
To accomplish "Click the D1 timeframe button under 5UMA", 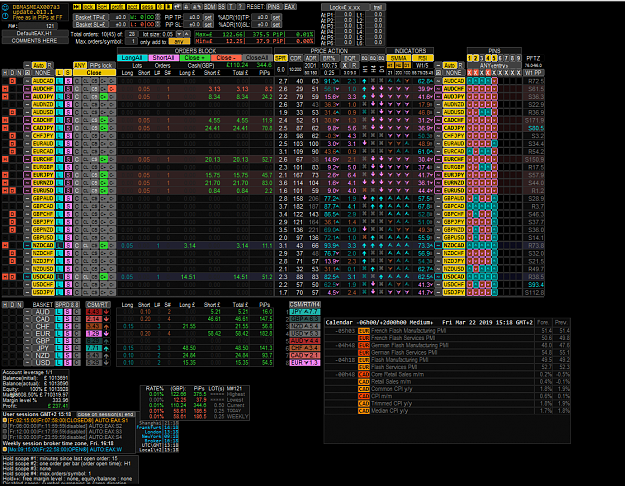I will (407, 65).
